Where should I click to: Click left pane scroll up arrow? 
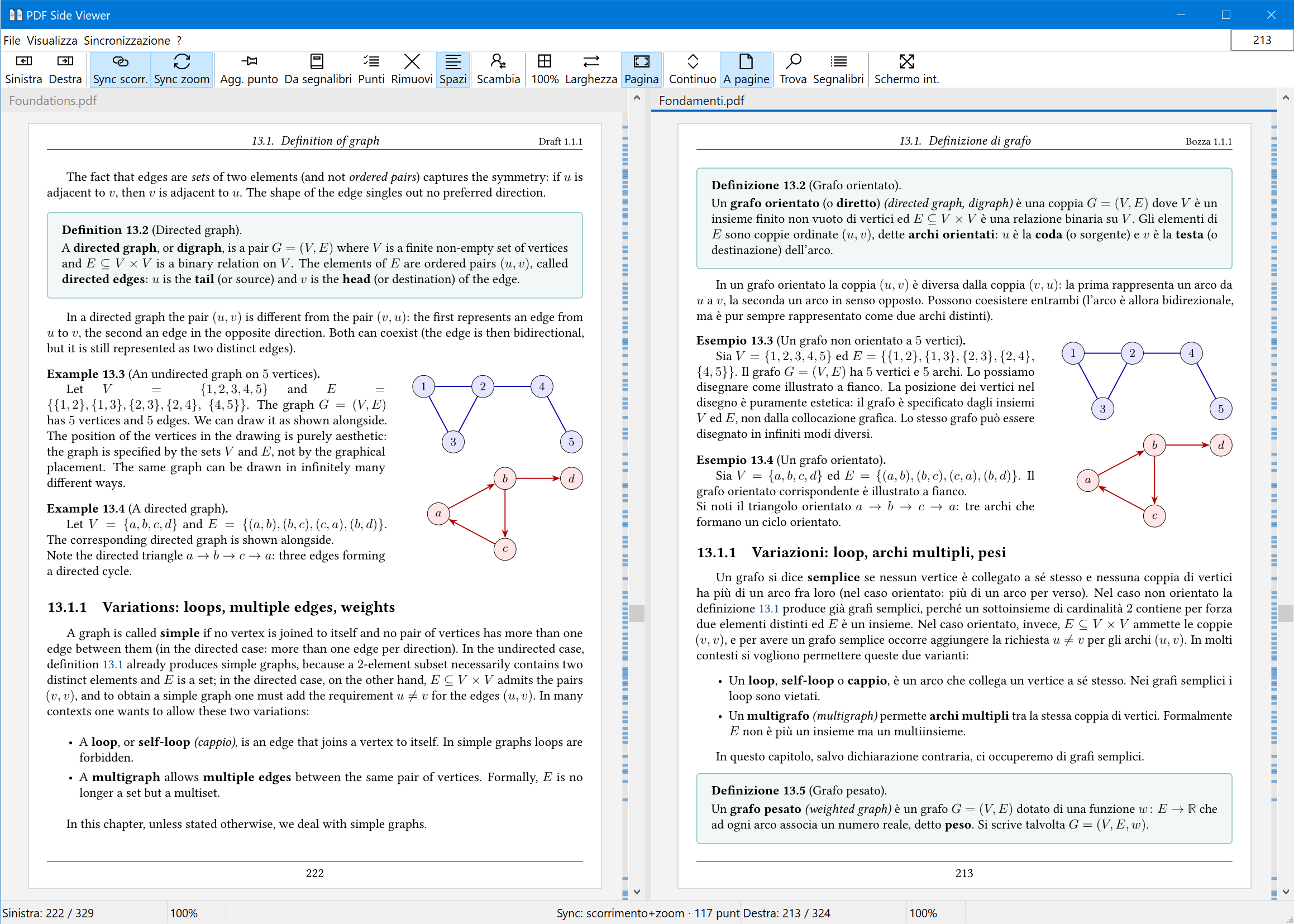pyautogui.click(x=637, y=98)
